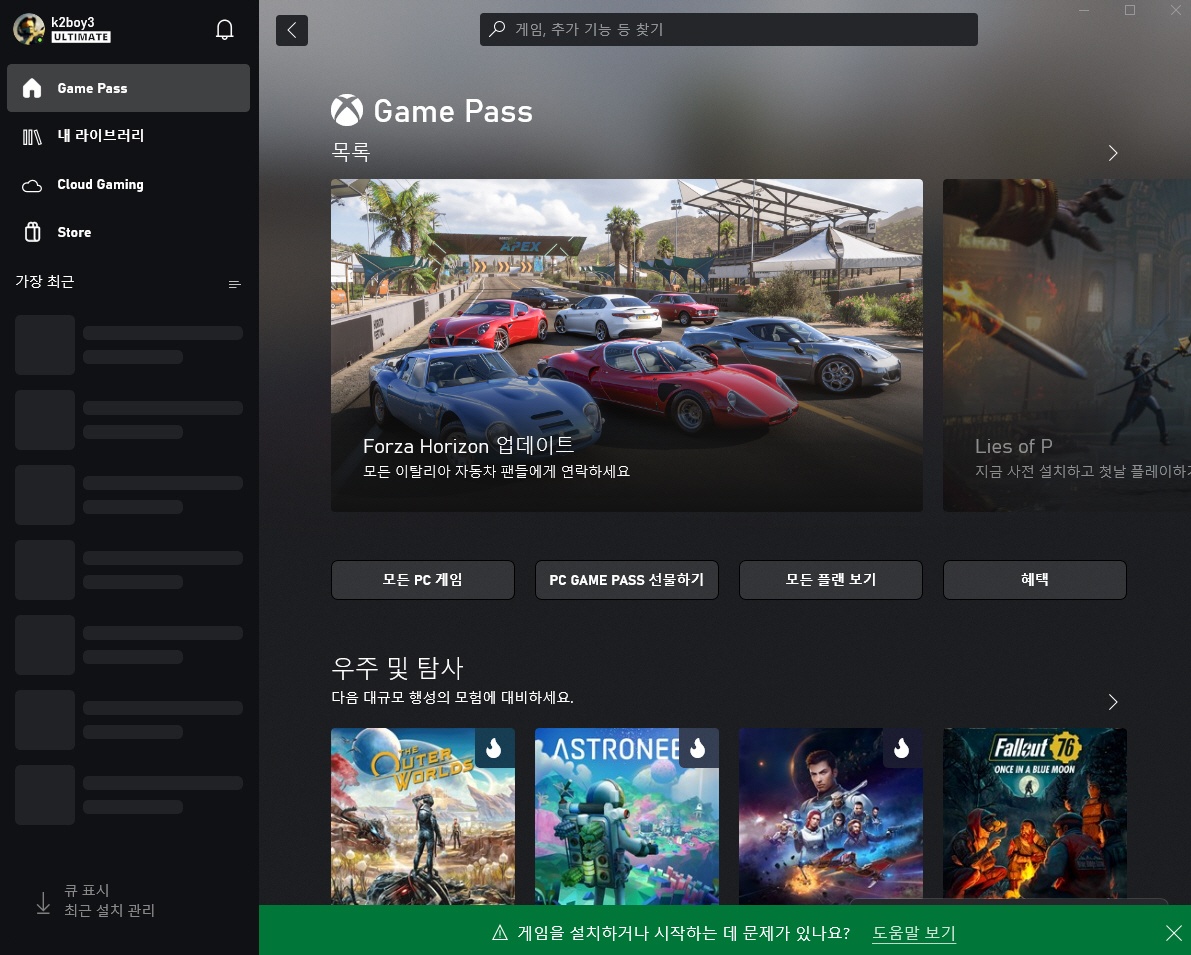This screenshot has width=1191, height=955.
Task: Click the 목록 section heading
Action: point(351,152)
